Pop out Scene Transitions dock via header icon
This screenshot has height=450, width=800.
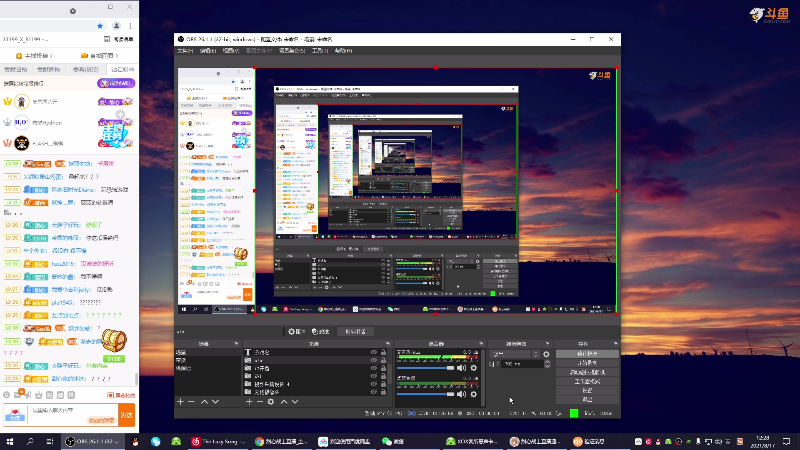click(x=547, y=344)
